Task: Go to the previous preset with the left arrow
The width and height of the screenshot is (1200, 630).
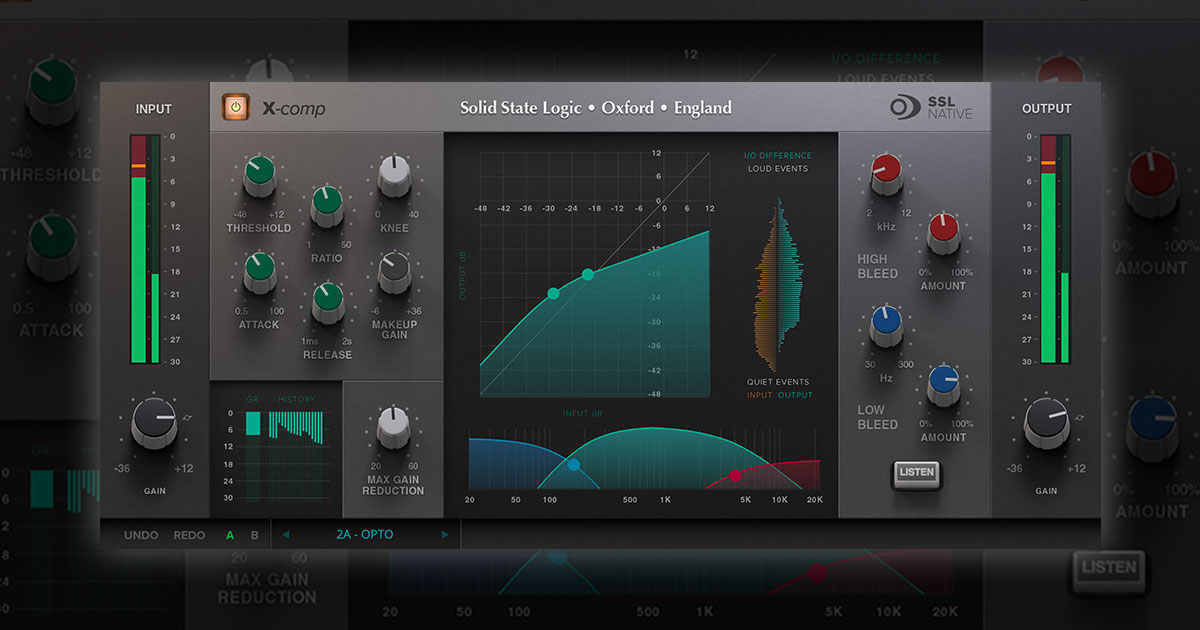Action: 284,535
